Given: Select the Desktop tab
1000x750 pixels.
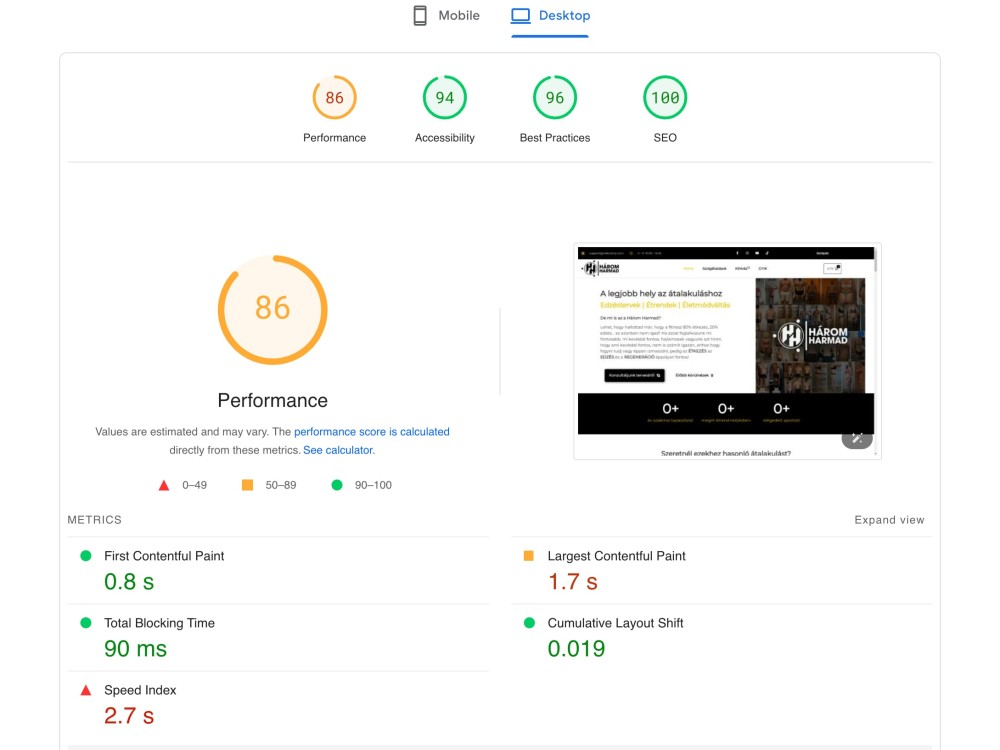Looking at the screenshot, I should [550, 15].
